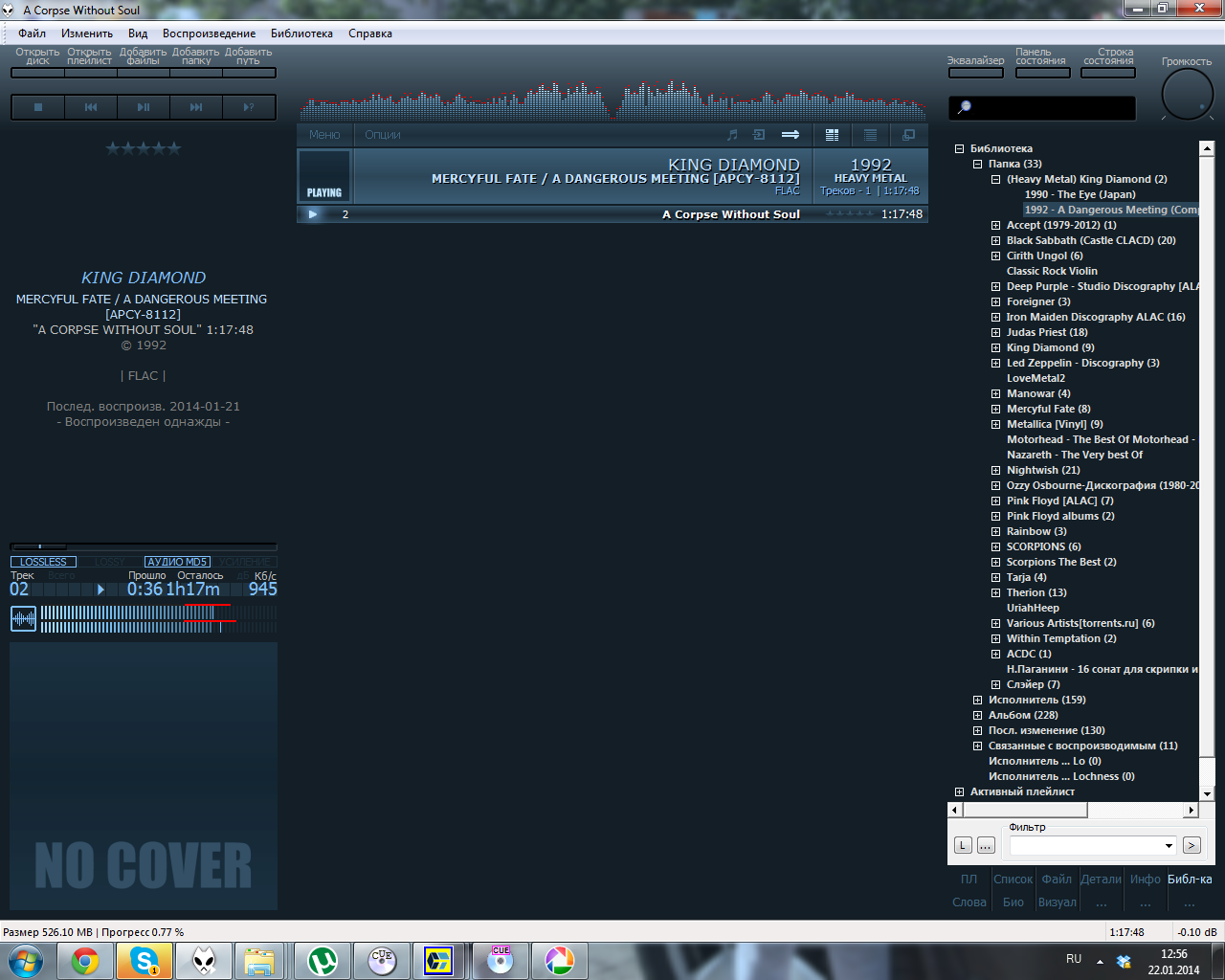Switch to the Визуал tab
Image resolution: width=1225 pixels, height=980 pixels.
pos(1058,902)
